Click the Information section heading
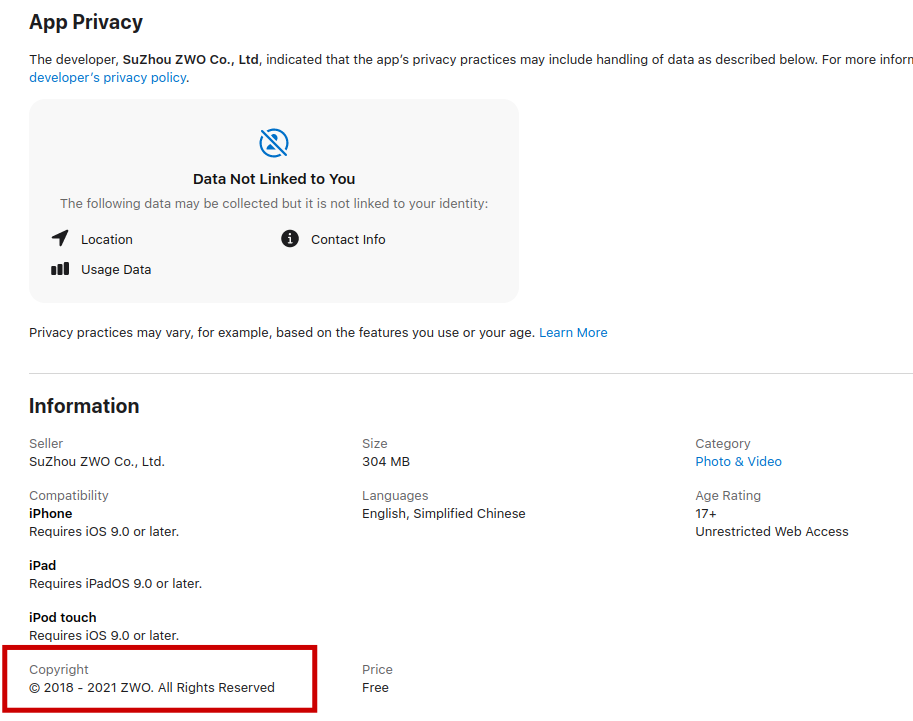Viewport: 913px width, 721px height. pyautogui.click(x=84, y=406)
